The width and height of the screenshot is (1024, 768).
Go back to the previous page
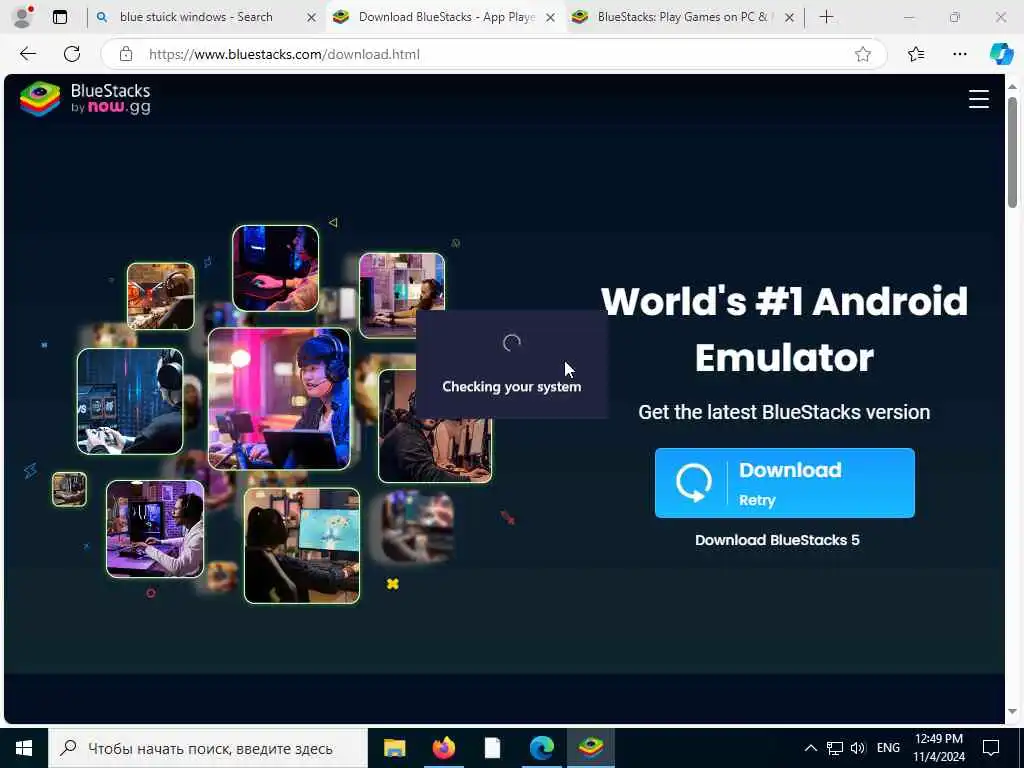pos(28,54)
